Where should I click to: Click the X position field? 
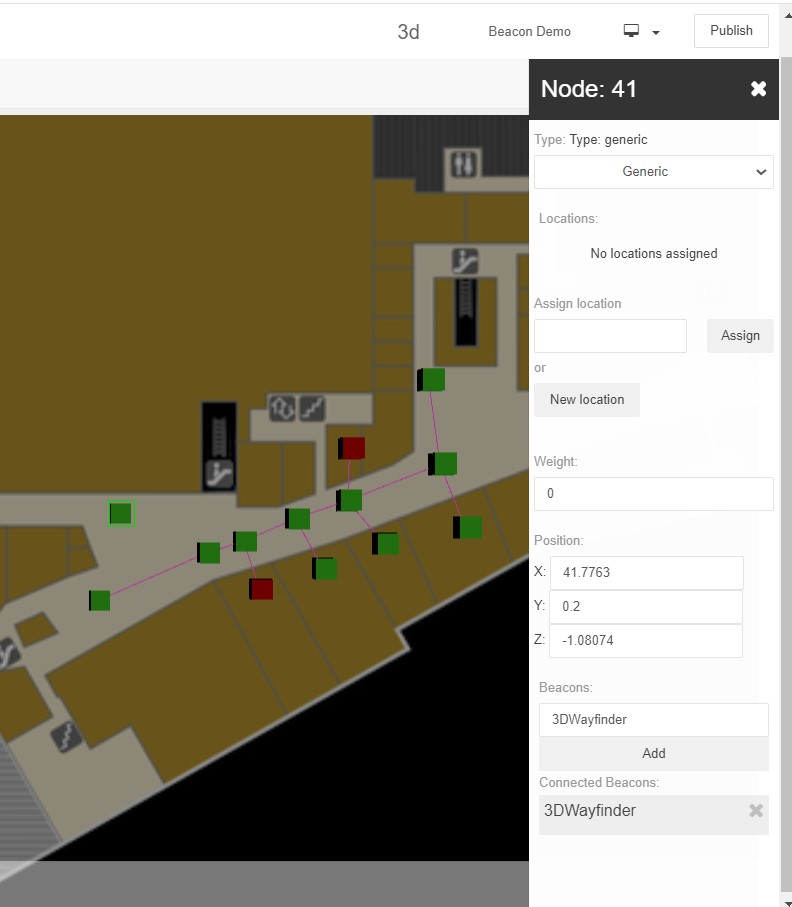pyautogui.click(x=646, y=573)
